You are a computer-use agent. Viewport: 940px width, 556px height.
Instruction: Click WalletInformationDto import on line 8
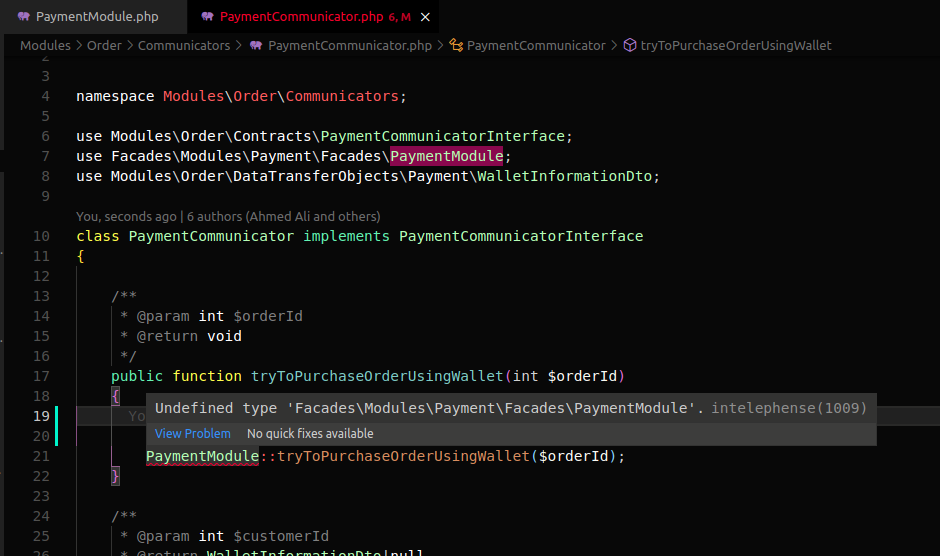click(565, 176)
